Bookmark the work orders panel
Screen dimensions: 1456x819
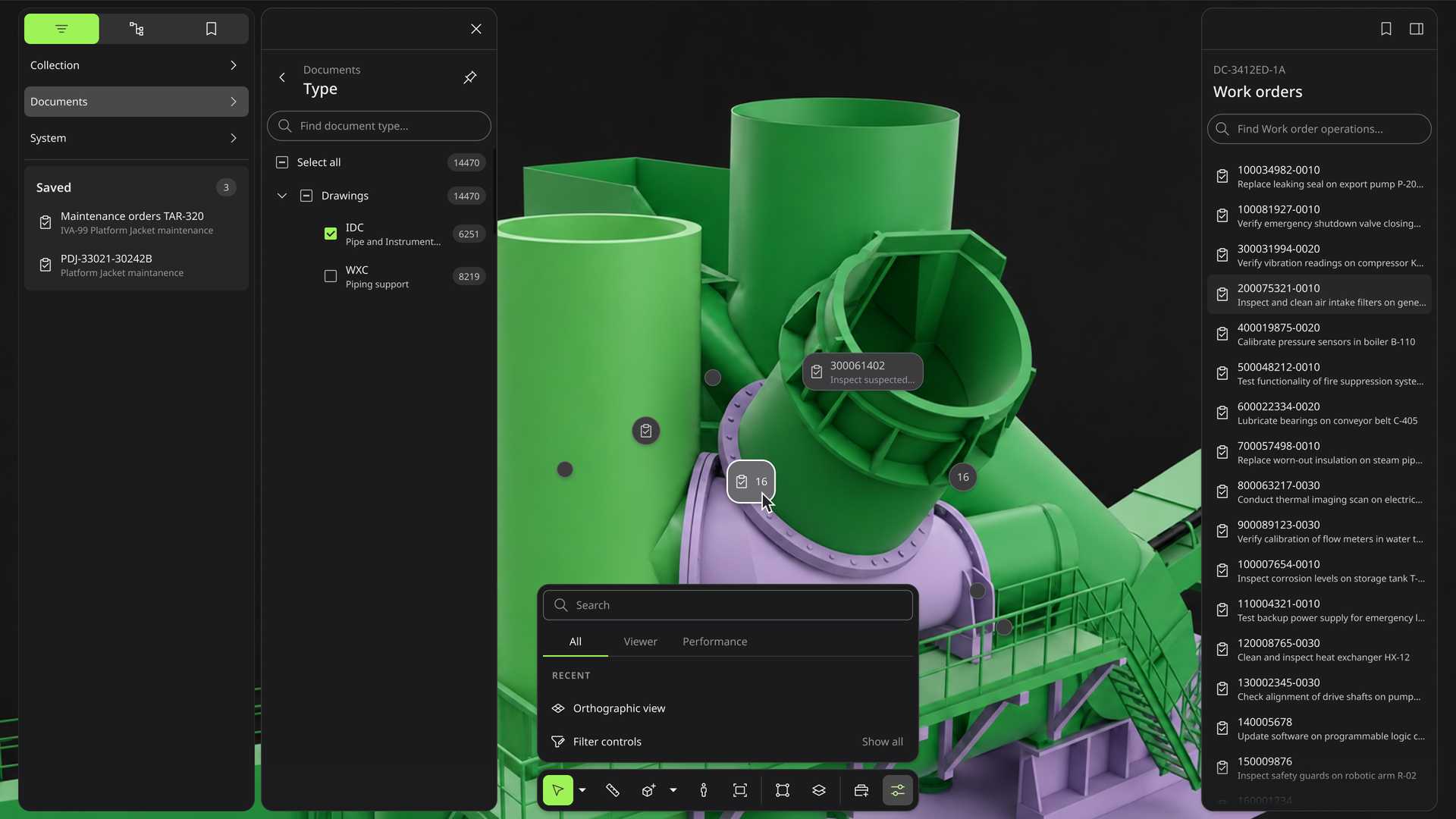click(x=1386, y=29)
